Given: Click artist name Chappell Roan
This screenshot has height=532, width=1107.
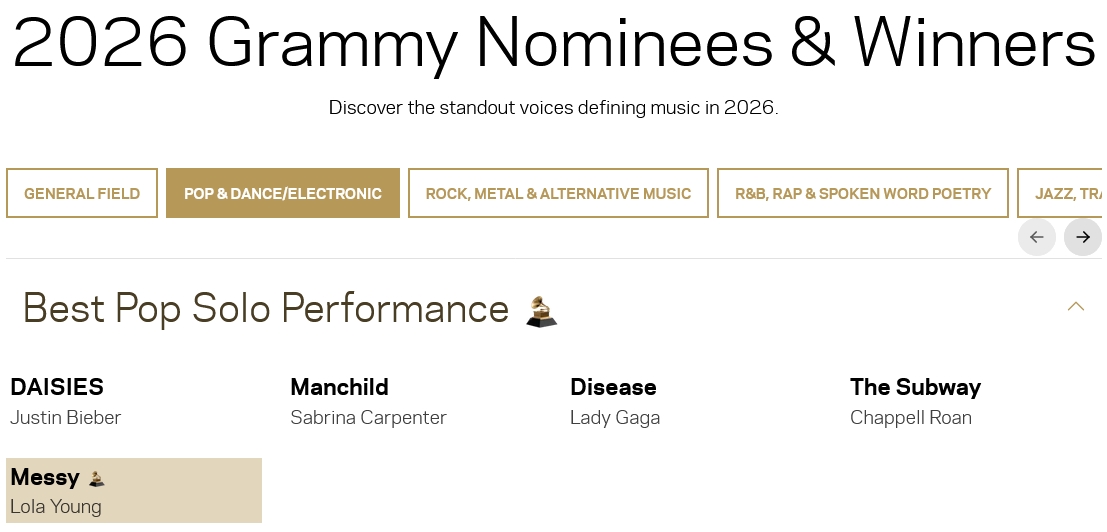Looking at the screenshot, I should (x=911, y=417).
